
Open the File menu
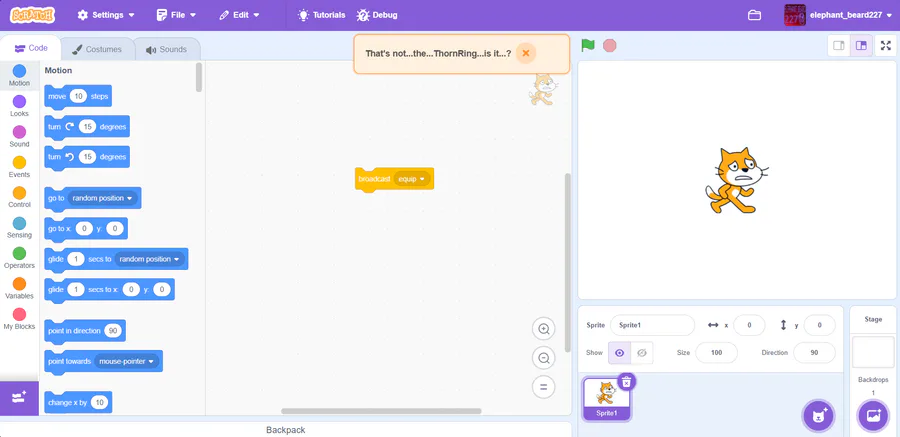176,15
